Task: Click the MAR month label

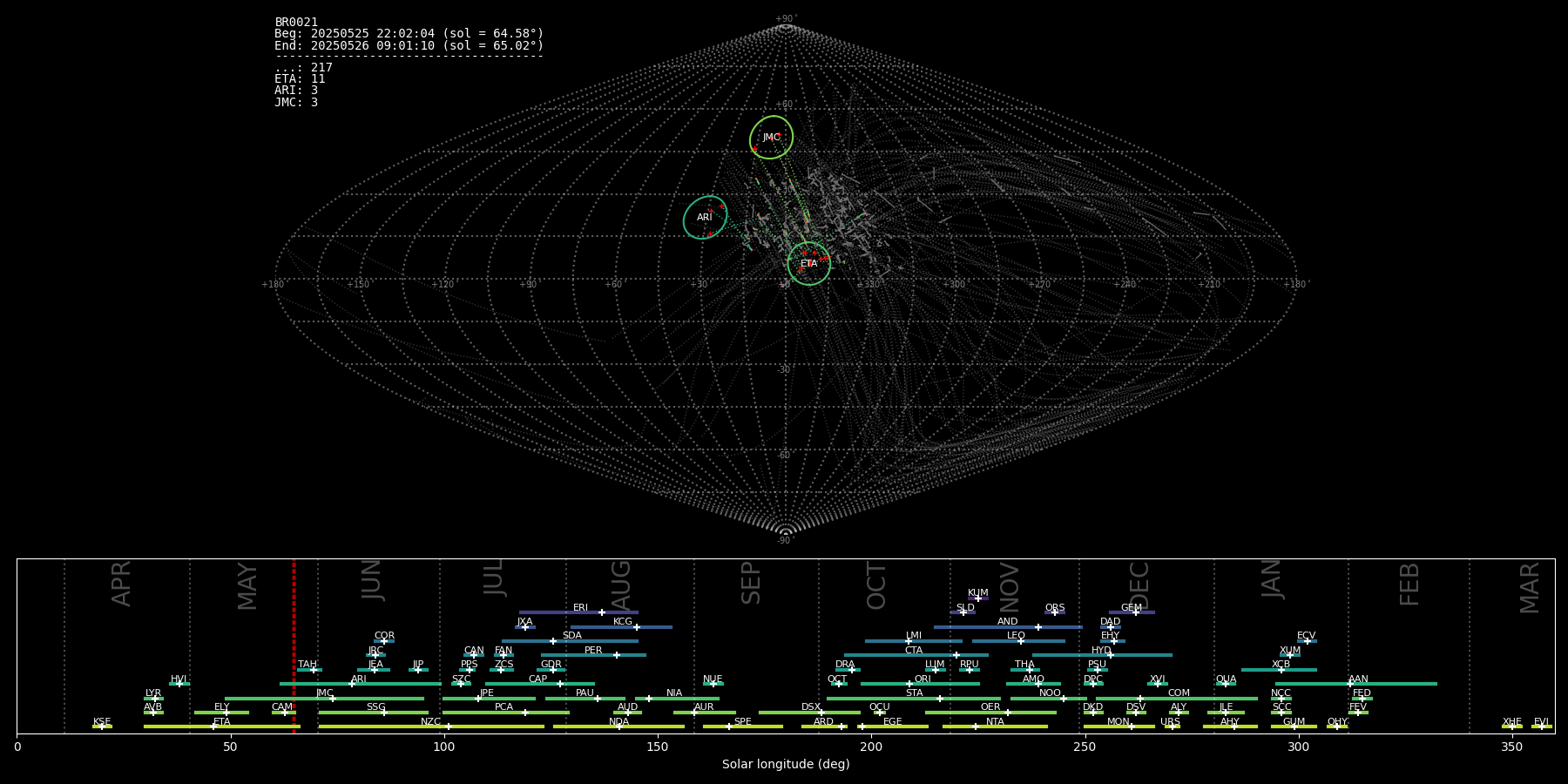Action: (x=1530, y=587)
